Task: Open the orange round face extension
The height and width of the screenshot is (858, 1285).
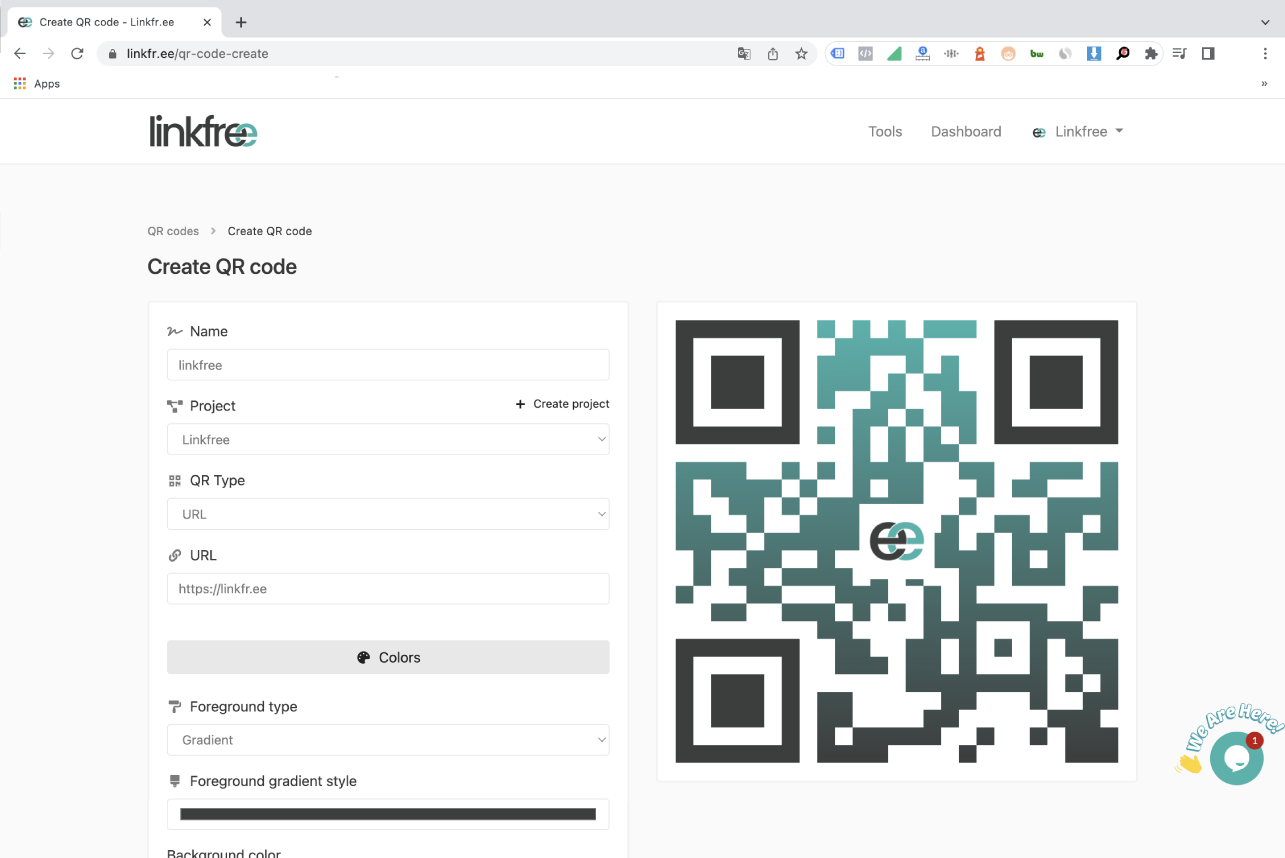Action: coord(1008,54)
